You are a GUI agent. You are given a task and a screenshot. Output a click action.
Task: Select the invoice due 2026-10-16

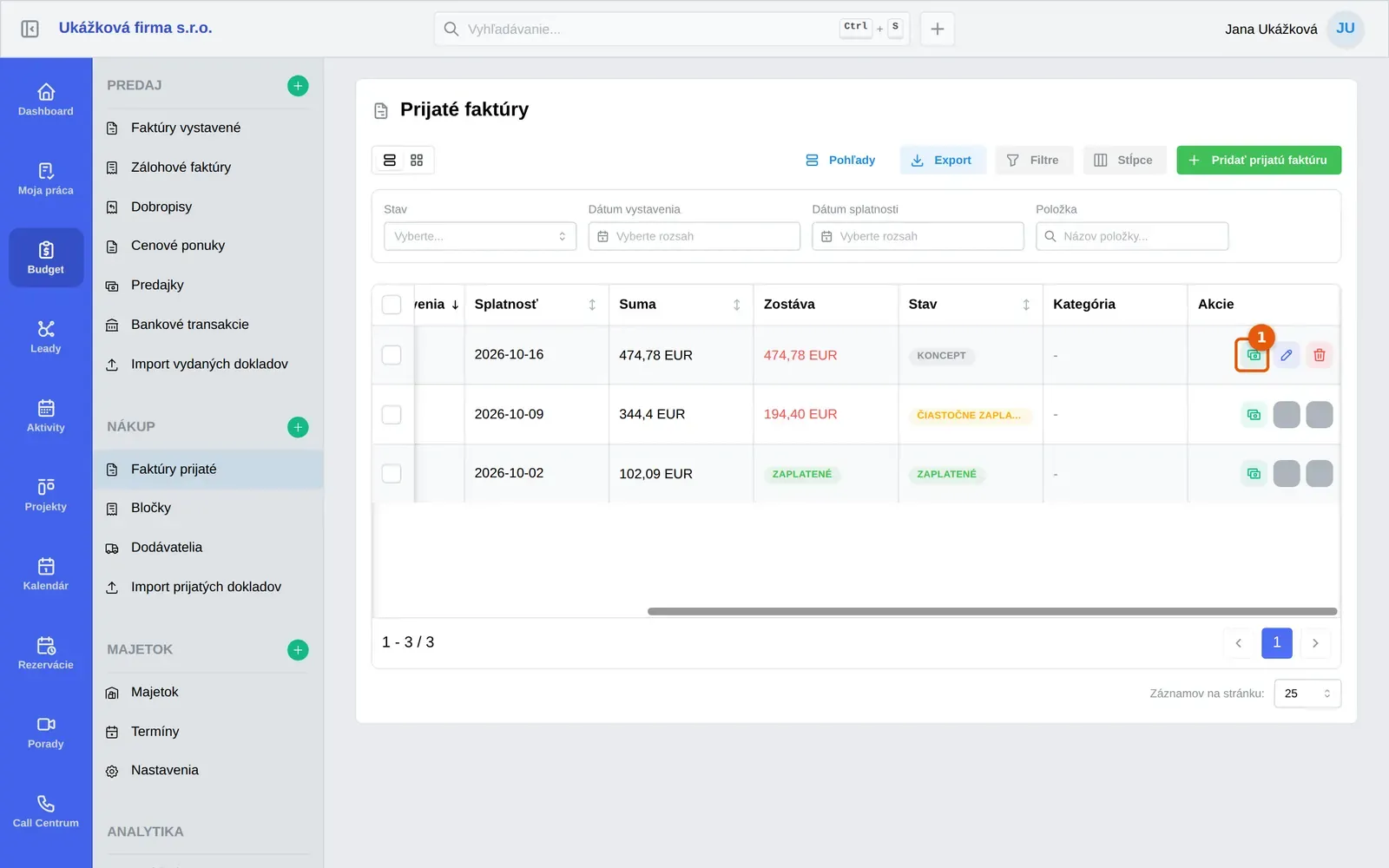[392, 355]
